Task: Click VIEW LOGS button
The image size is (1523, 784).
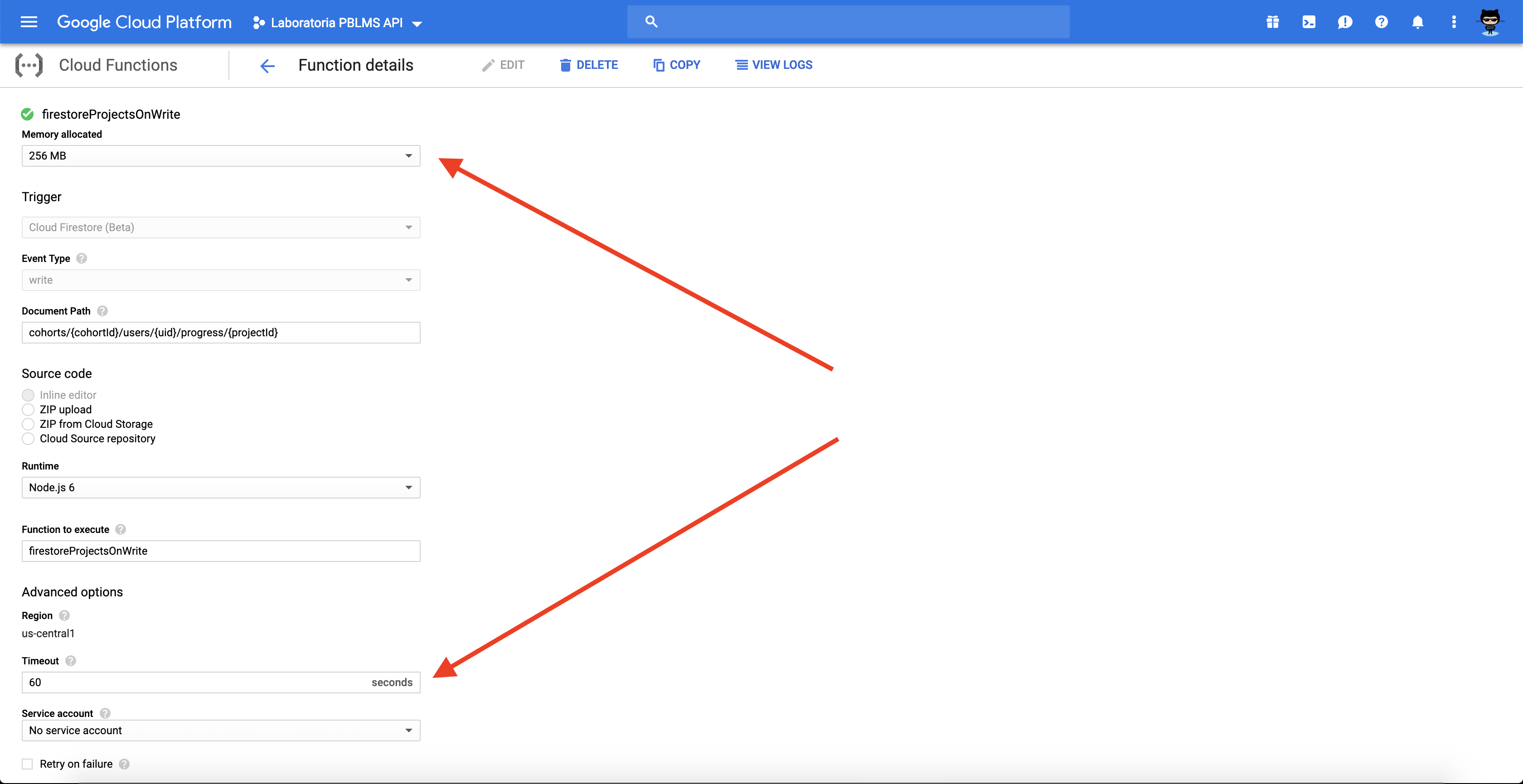Action: [x=773, y=65]
